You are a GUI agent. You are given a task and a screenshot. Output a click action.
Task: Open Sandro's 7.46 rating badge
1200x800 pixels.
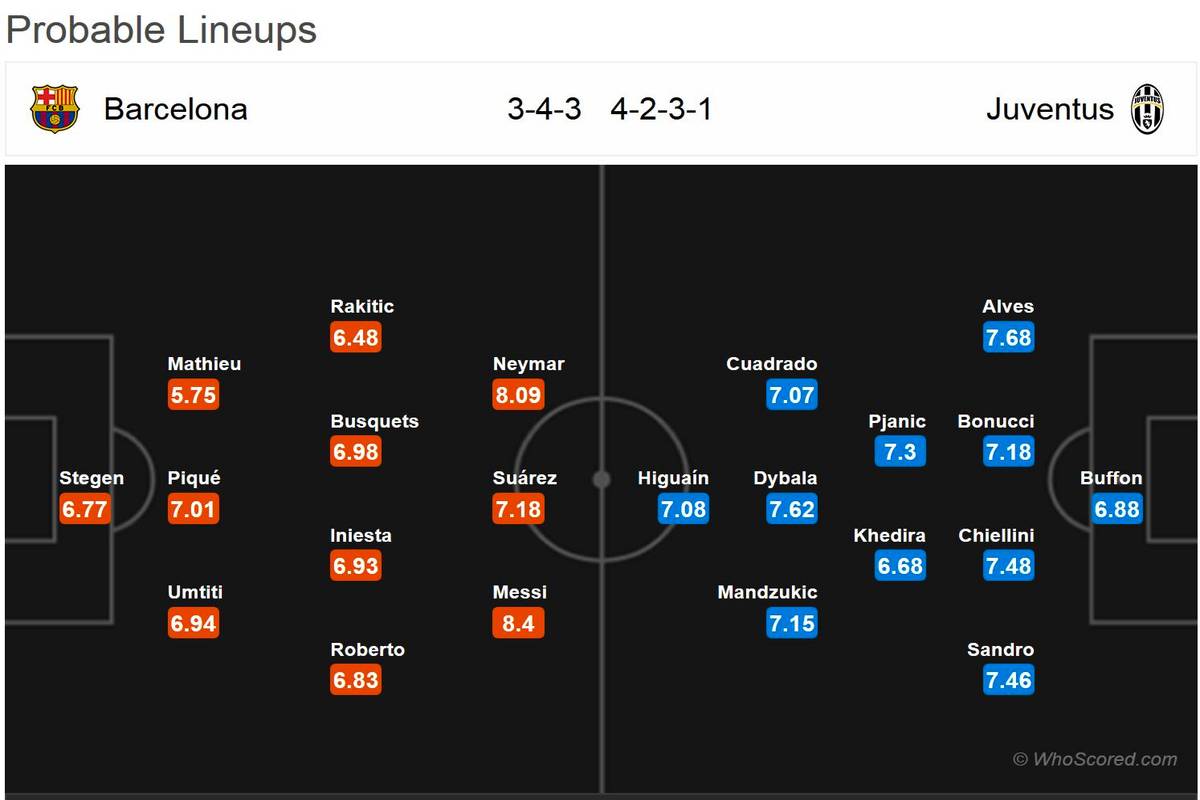1008,681
